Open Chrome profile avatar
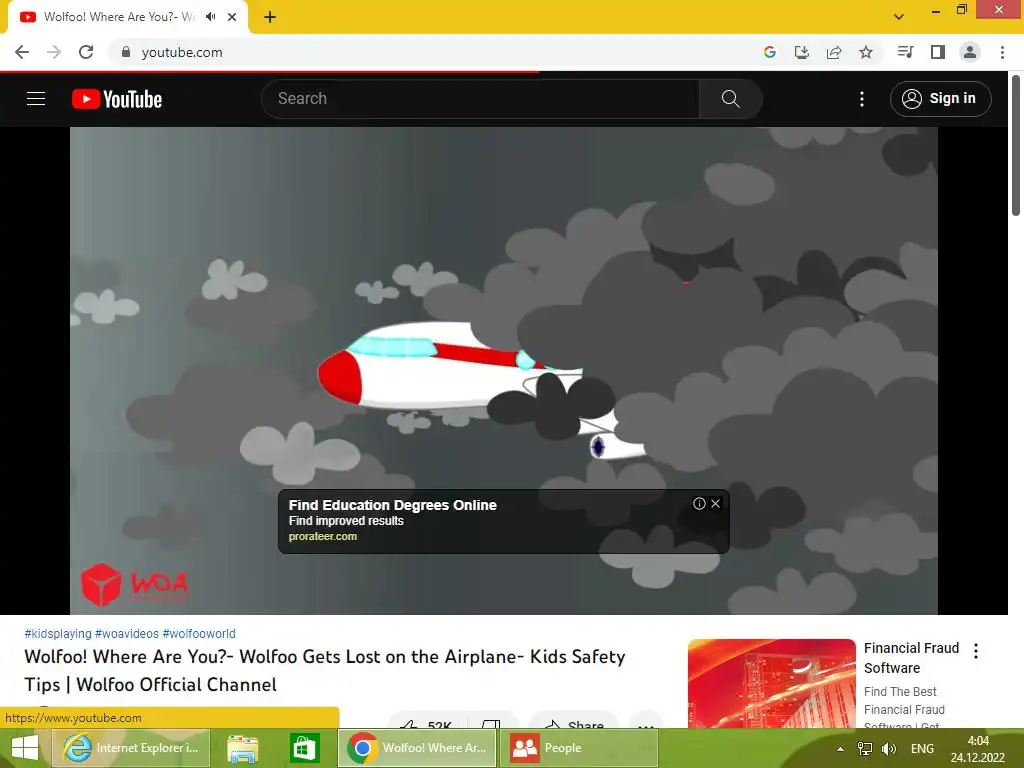This screenshot has height=768, width=1024. tap(970, 52)
